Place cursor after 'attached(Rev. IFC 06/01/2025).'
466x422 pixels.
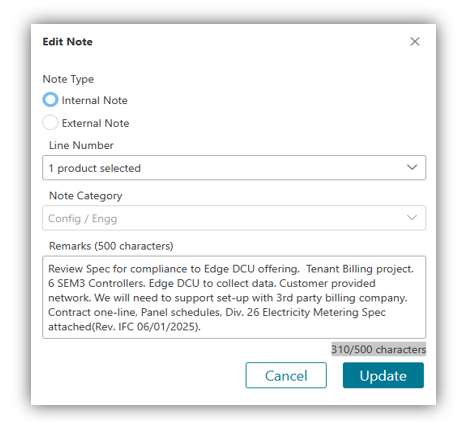tap(202, 327)
